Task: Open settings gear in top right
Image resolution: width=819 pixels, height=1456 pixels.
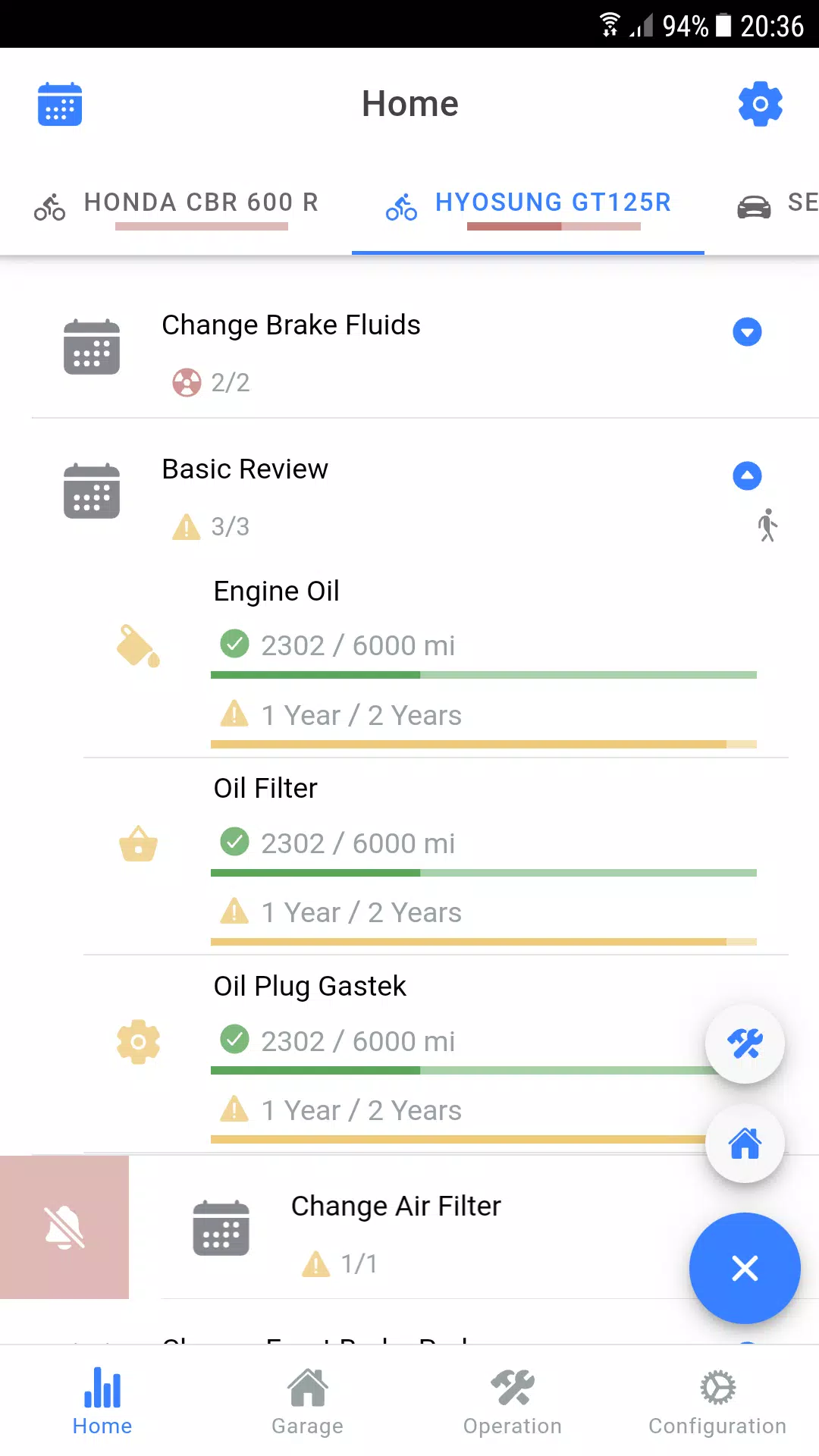Action: 761,104
